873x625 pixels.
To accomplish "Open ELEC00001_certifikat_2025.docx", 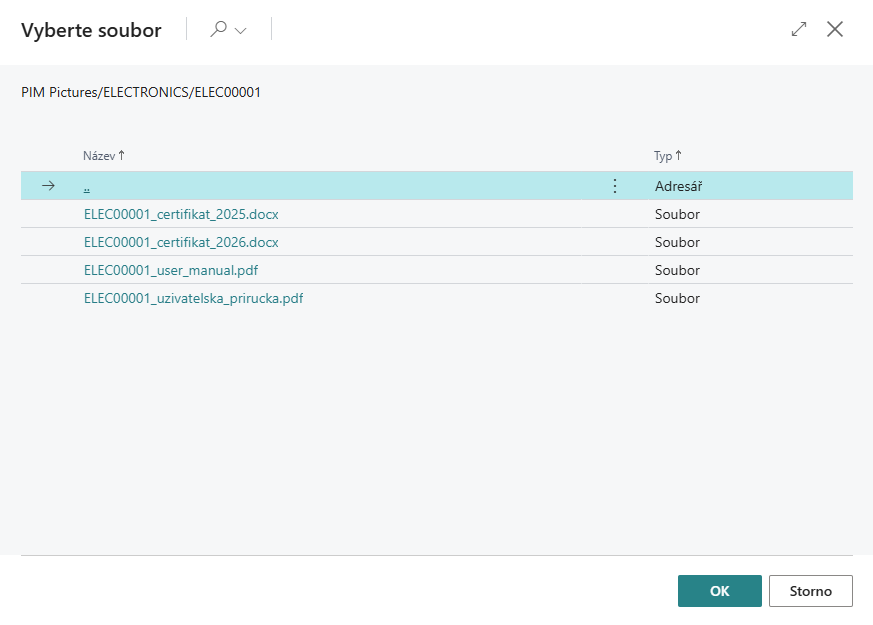I will (x=181, y=214).
